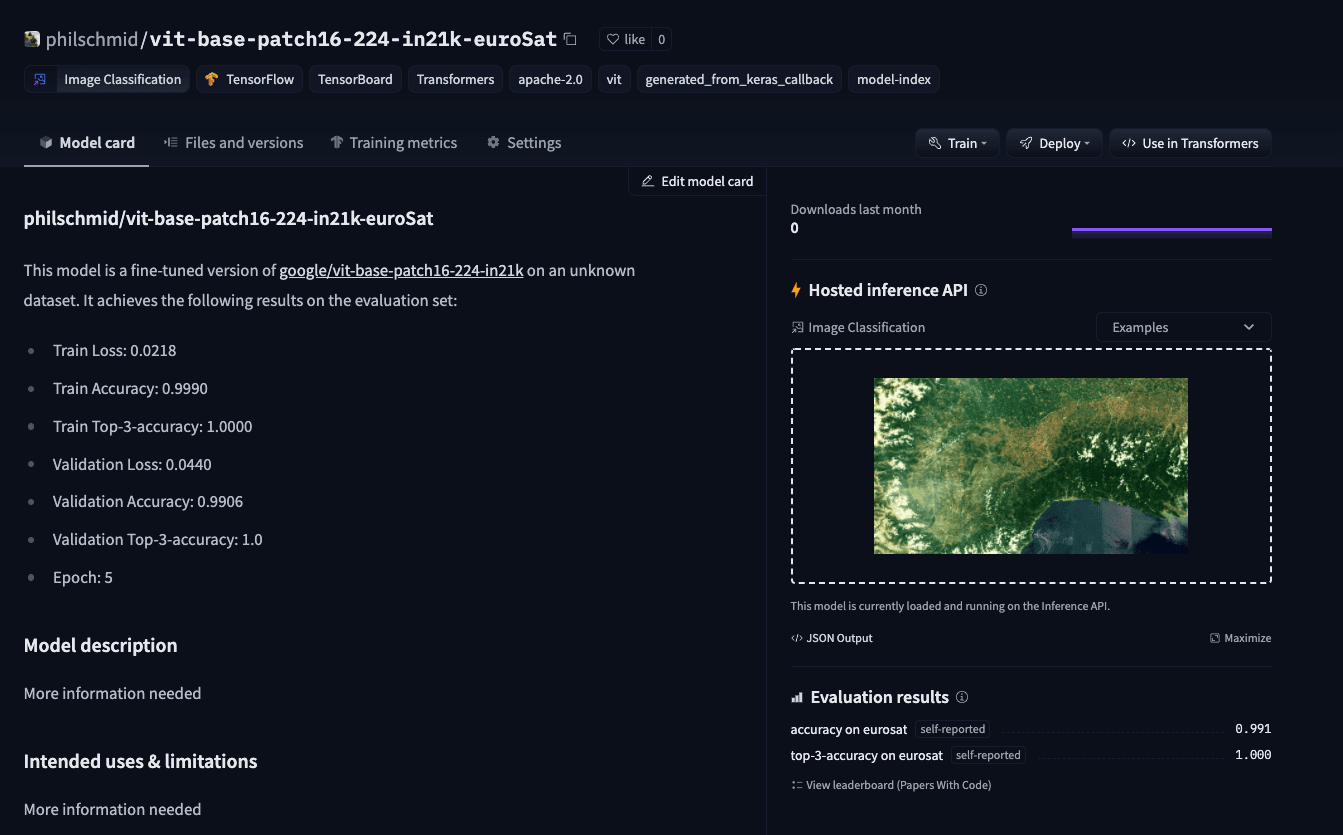Click the 'Epoch: 5' list item

click(83, 577)
